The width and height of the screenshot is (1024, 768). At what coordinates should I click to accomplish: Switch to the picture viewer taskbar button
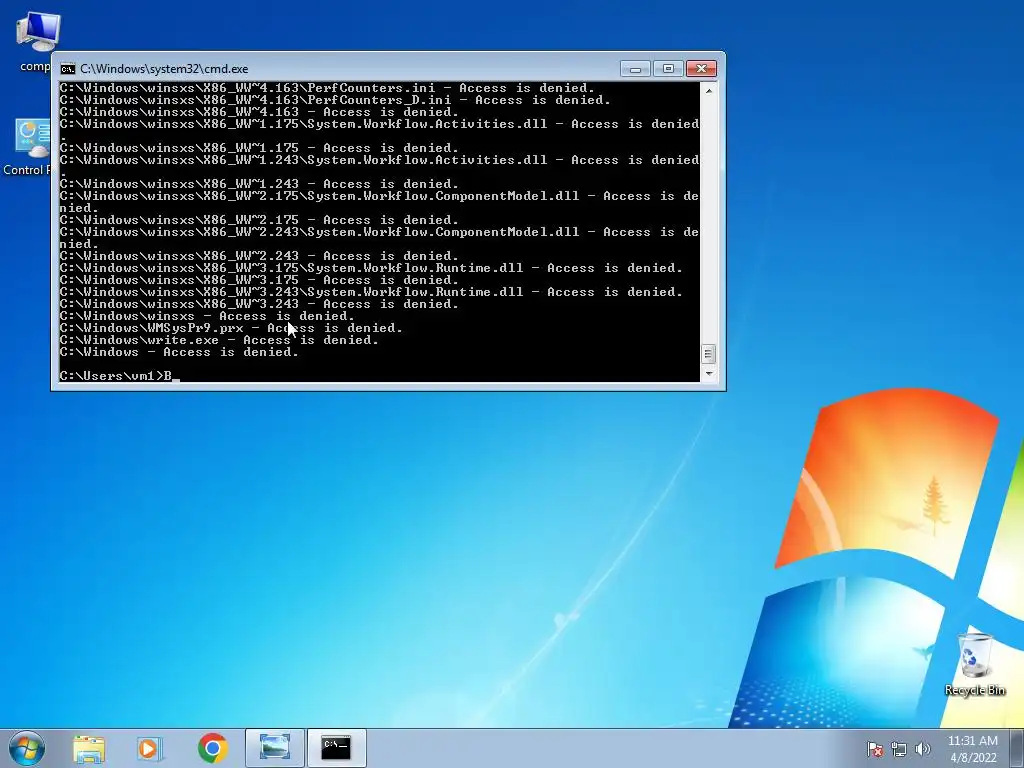[275, 748]
